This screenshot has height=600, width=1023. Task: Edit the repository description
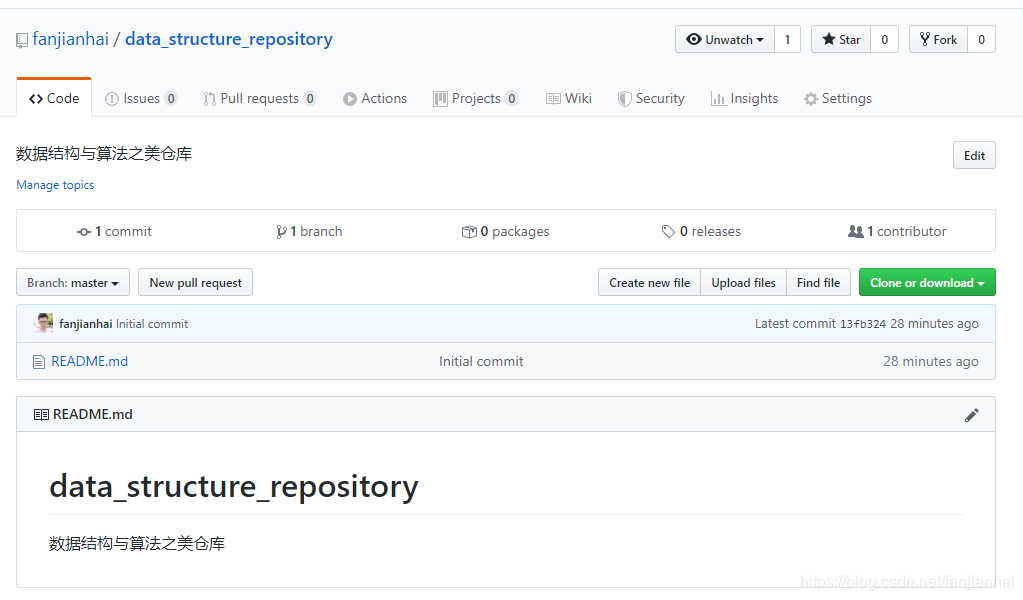974,155
